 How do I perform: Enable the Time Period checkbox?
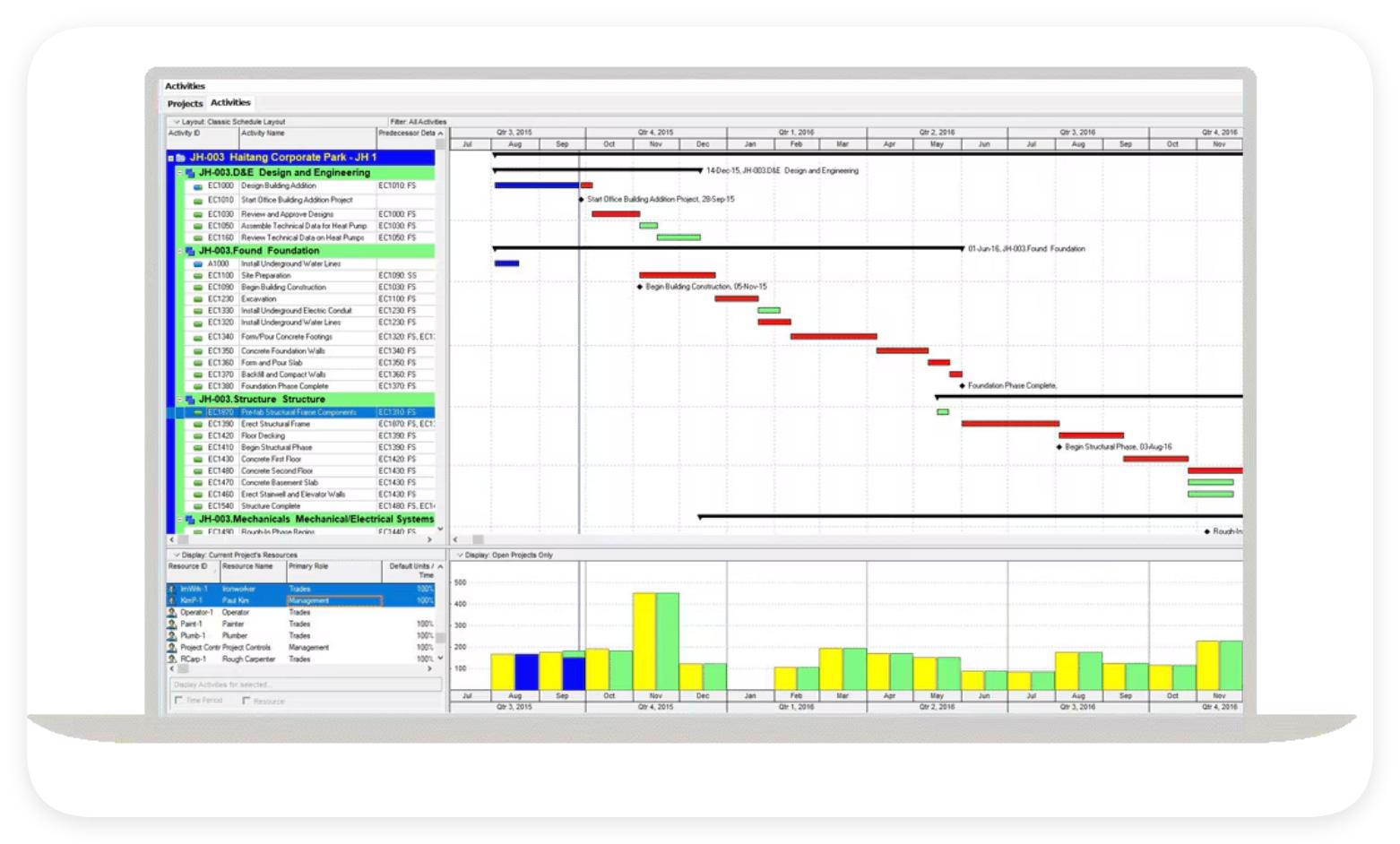pyautogui.click(x=178, y=701)
